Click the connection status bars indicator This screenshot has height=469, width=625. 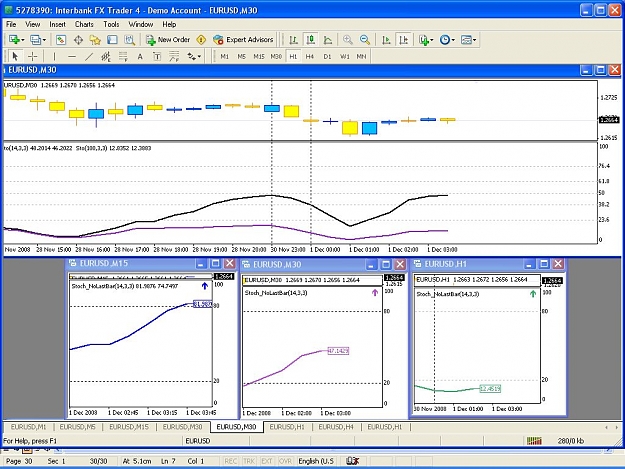[x=534, y=441]
